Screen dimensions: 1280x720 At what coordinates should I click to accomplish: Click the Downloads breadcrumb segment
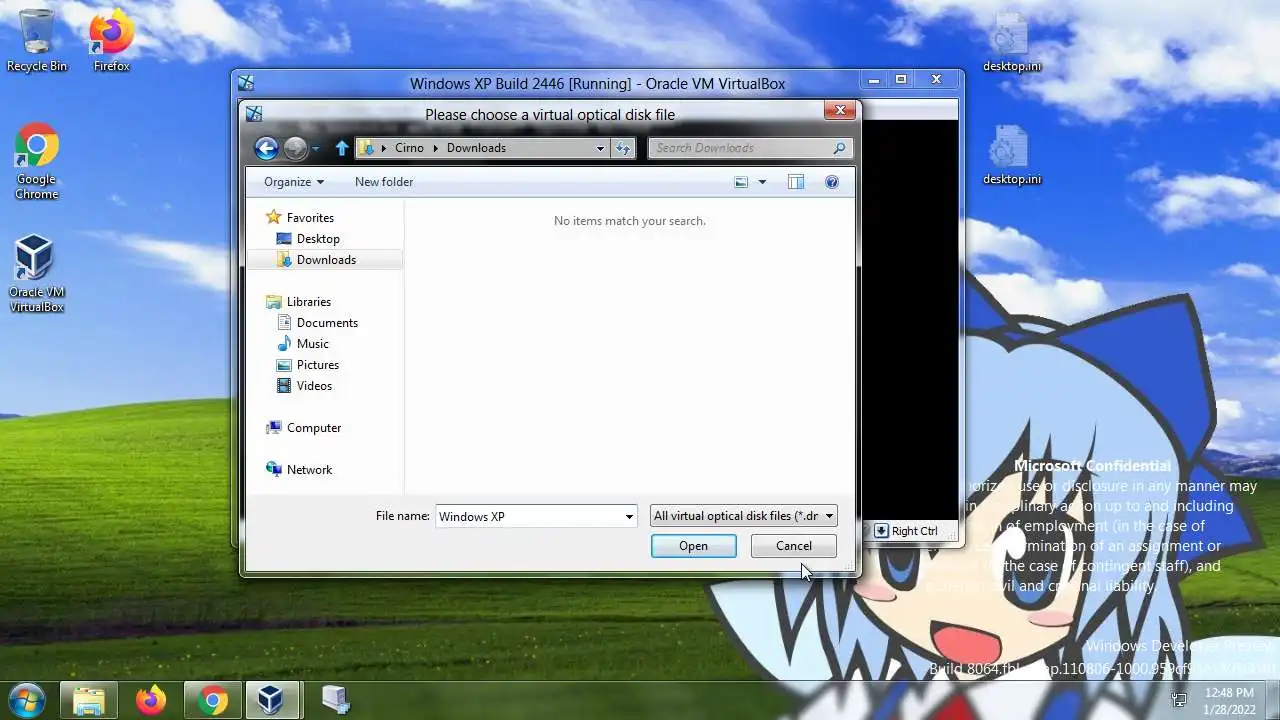pos(476,148)
